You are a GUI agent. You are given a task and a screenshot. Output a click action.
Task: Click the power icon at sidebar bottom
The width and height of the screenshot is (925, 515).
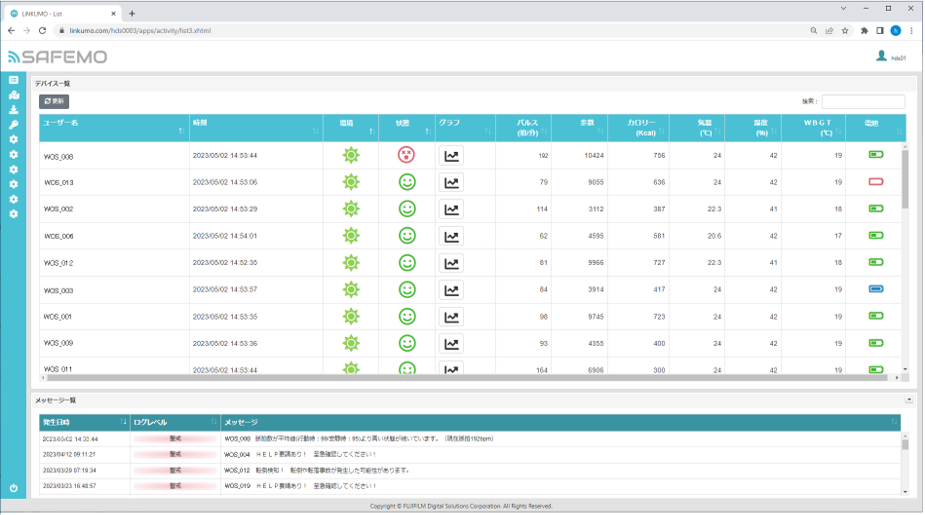point(14,488)
